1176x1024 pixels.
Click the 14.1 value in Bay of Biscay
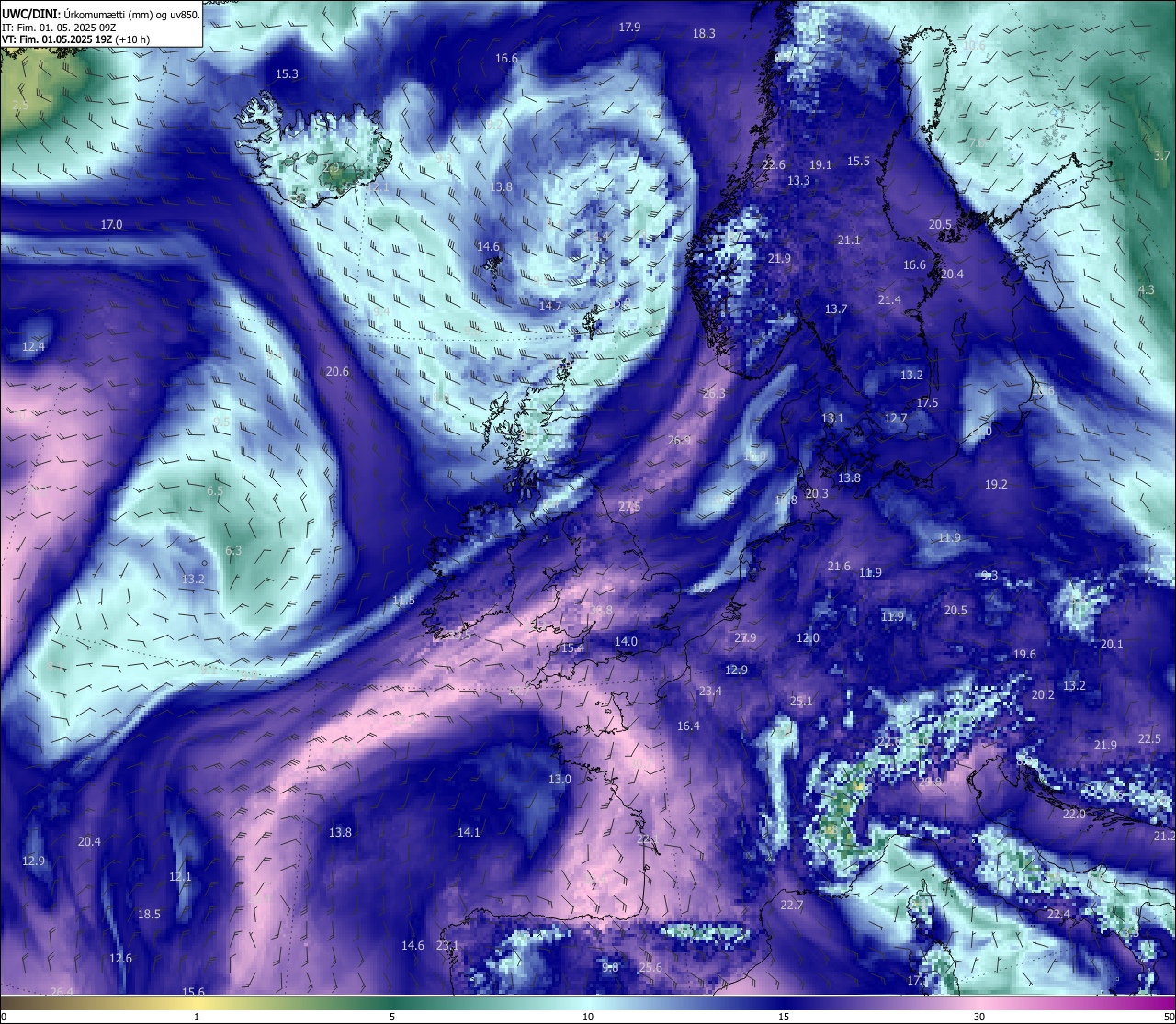click(x=469, y=832)
